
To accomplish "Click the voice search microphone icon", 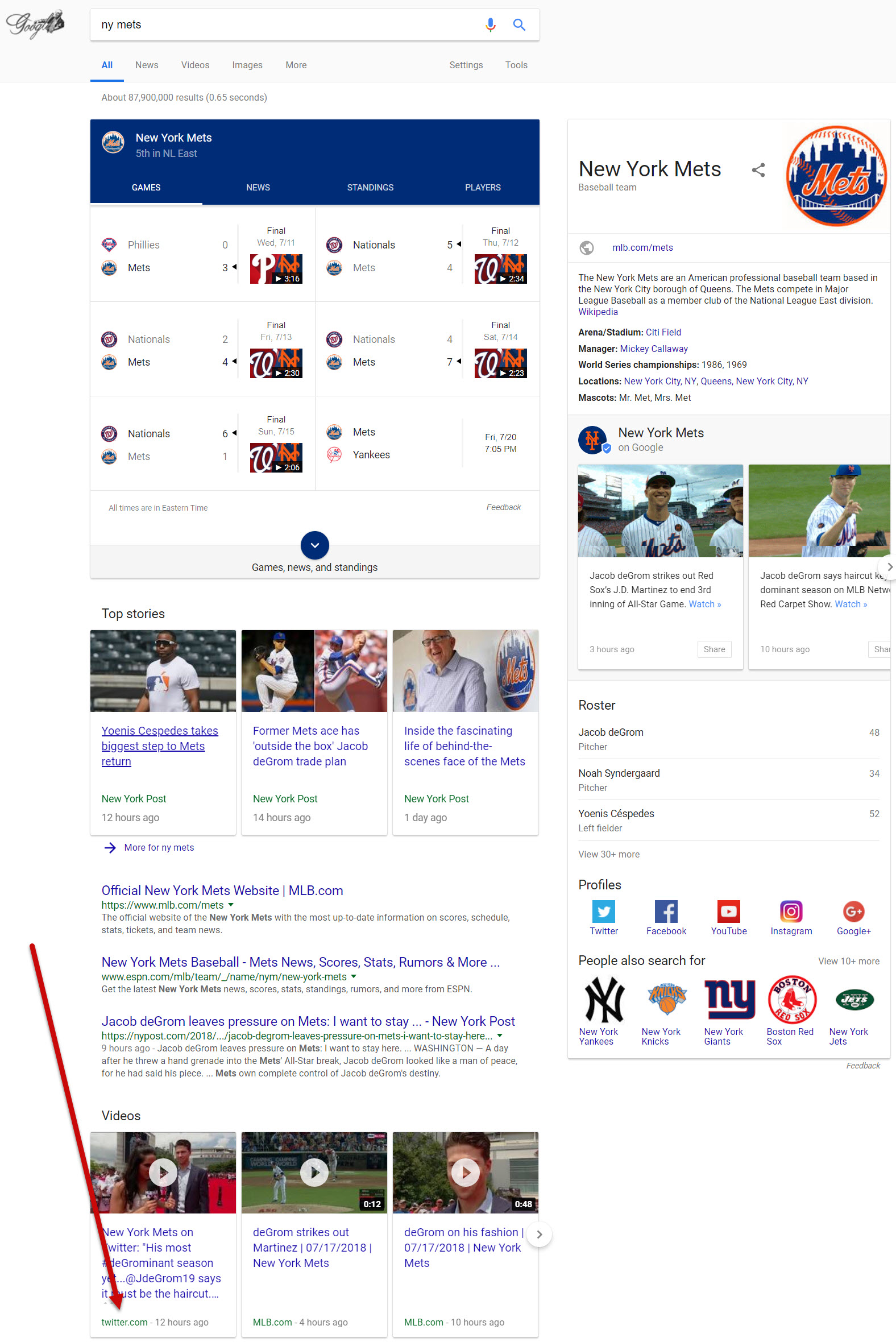I will (490, 24).
